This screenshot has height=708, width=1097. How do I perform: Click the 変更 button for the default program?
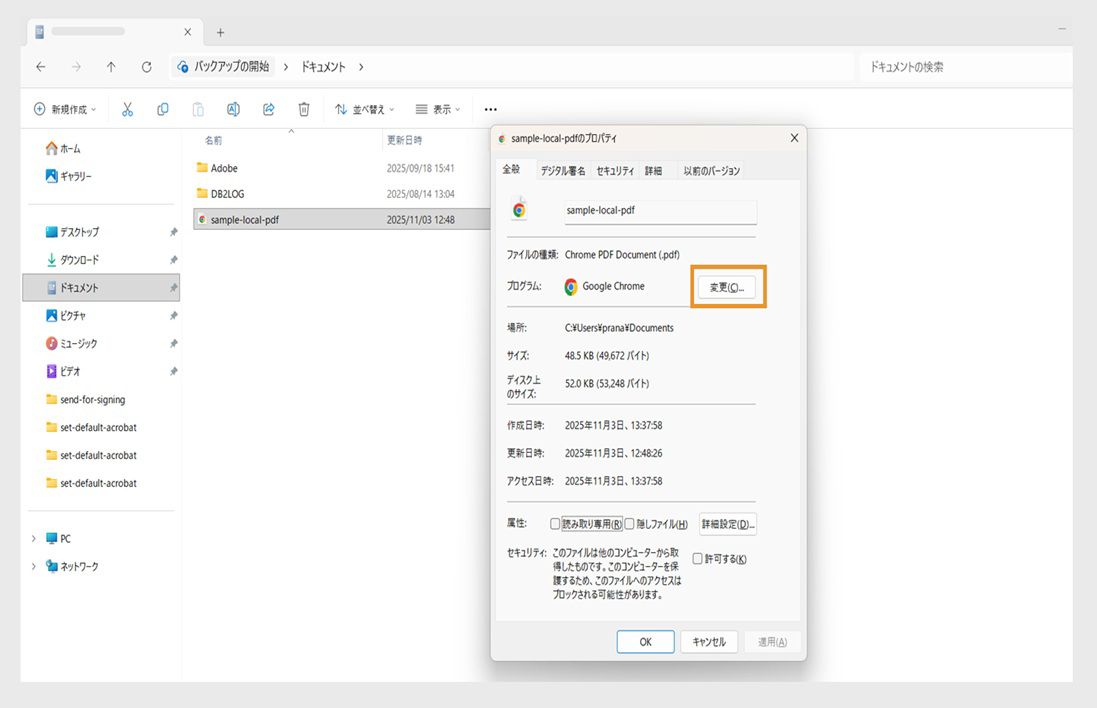coord(728,286)
